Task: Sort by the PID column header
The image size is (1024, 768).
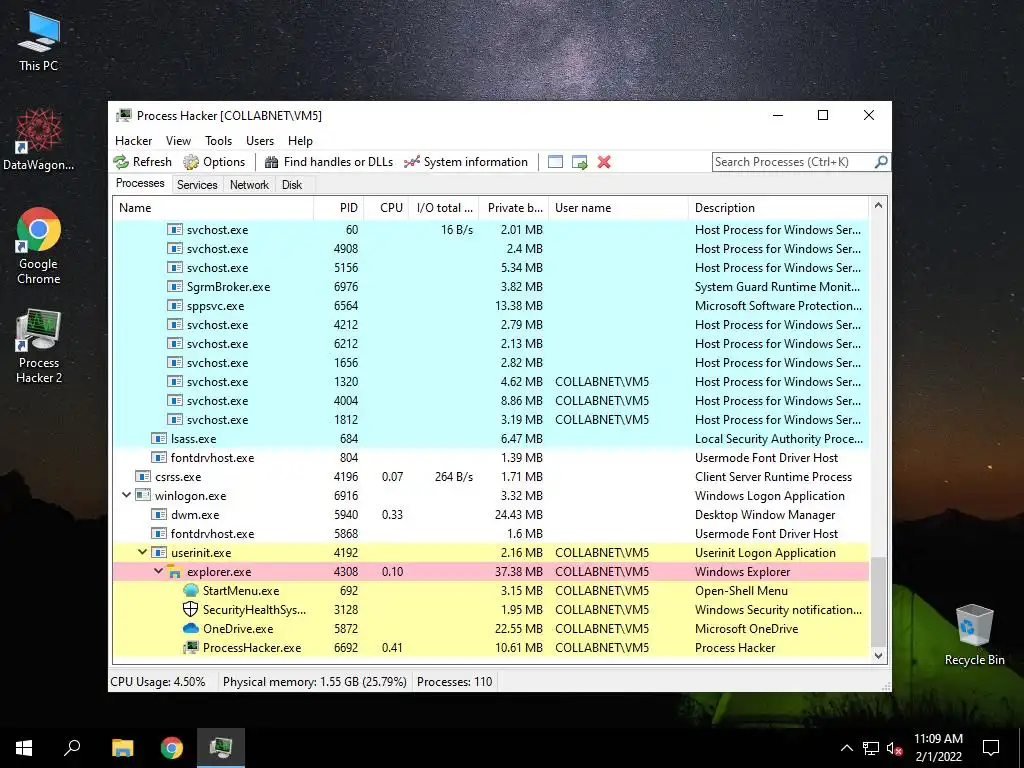Action: (x=338, y=208)
